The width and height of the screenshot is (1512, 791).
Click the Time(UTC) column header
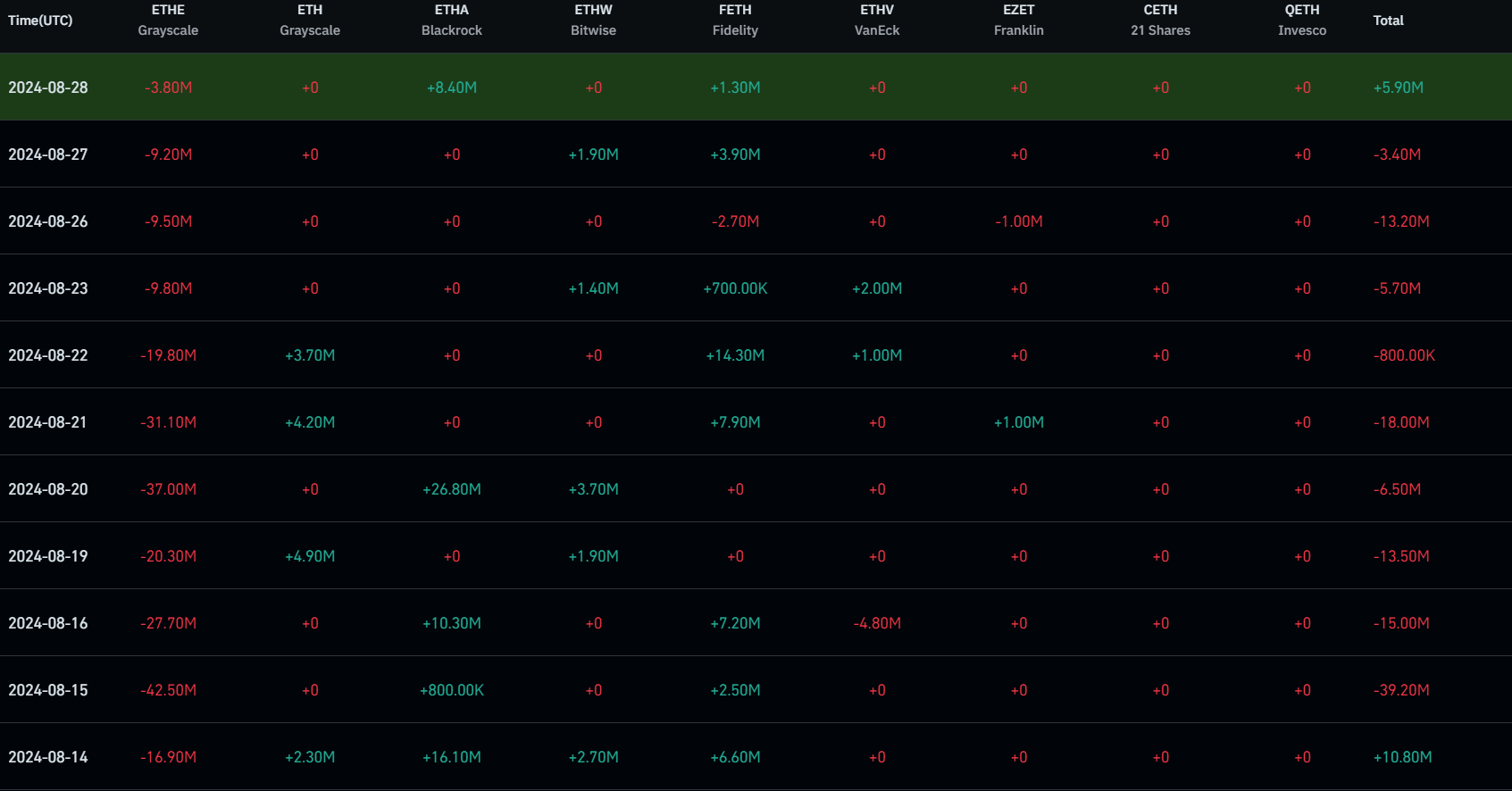click(40, 21)
